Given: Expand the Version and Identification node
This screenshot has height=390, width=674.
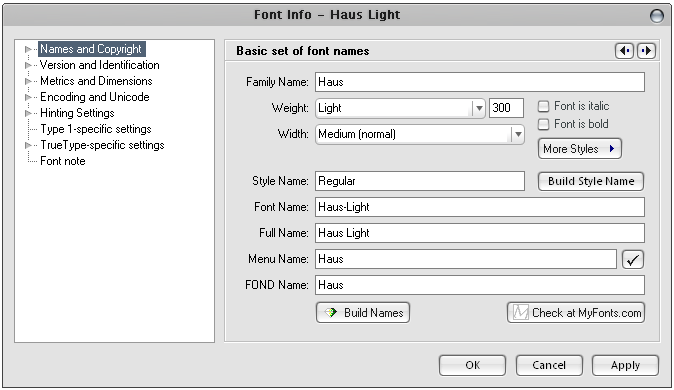Looking at the screenshot, I should coord(28,65).
